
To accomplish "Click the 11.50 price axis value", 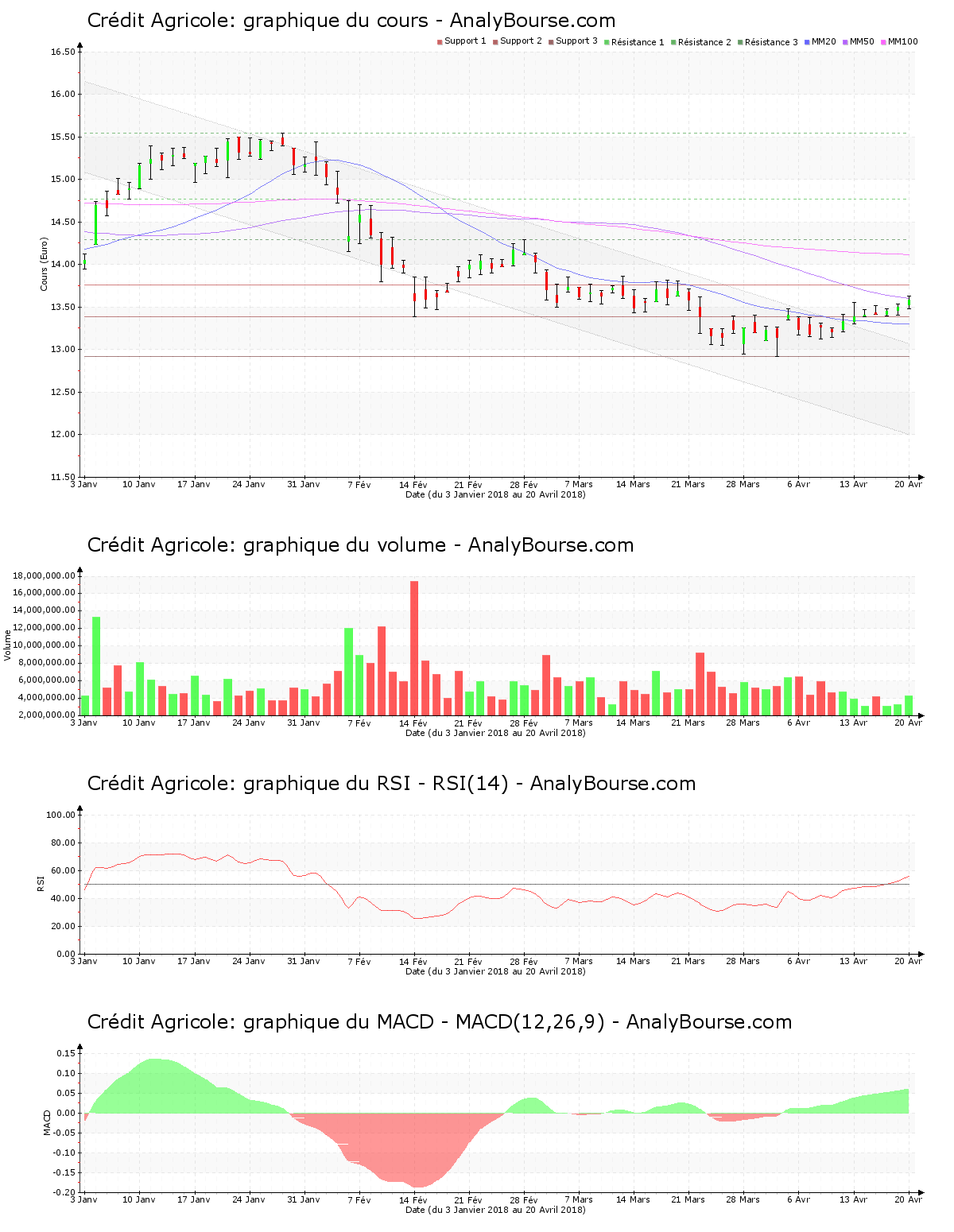I will (x=63, y=477).
